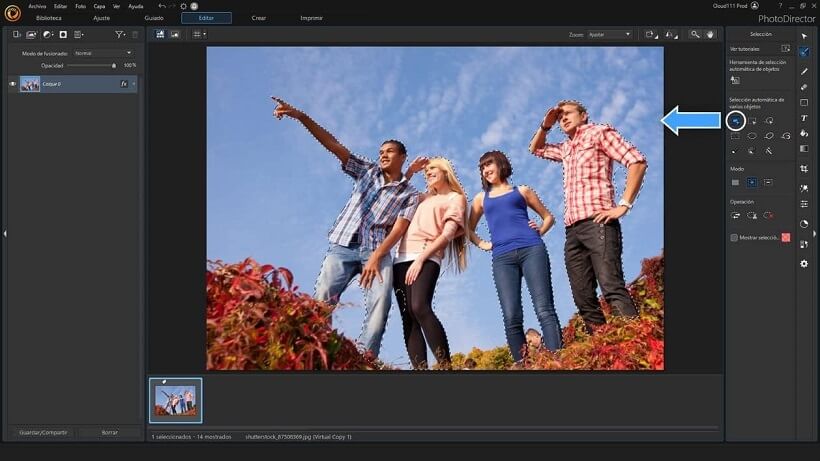Open the Capa menu
The image size is (820, 461).
[99, 6]
